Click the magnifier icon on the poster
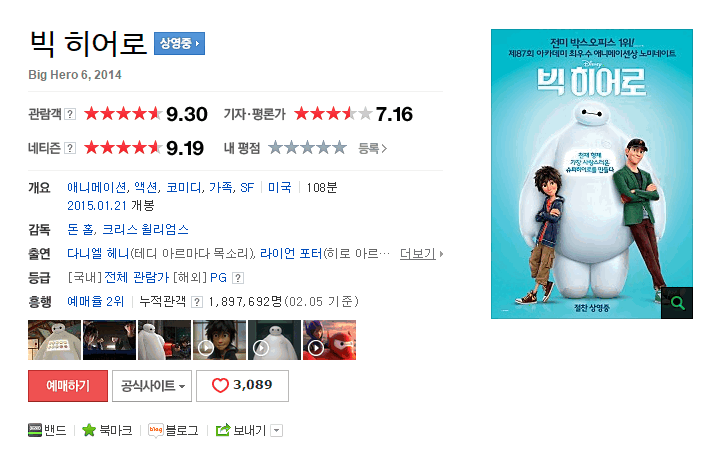 pos(677,303)
